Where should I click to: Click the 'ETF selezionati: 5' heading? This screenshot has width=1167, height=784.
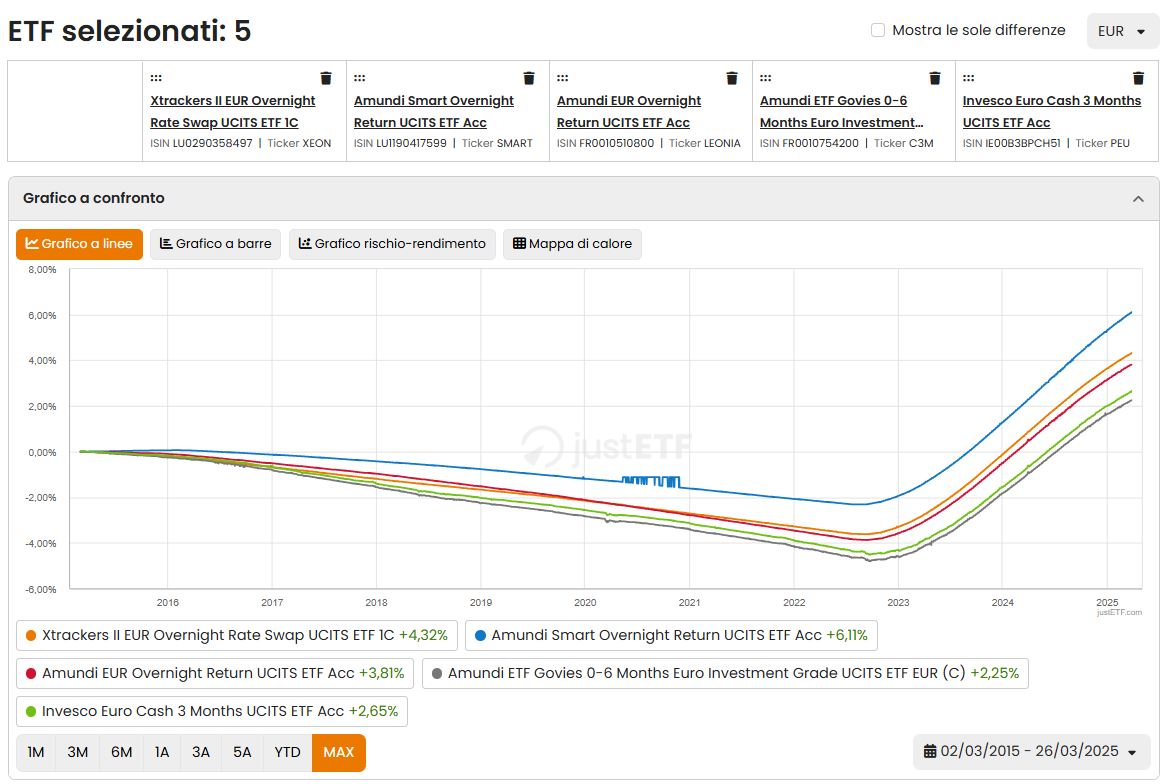pos(130,31)
